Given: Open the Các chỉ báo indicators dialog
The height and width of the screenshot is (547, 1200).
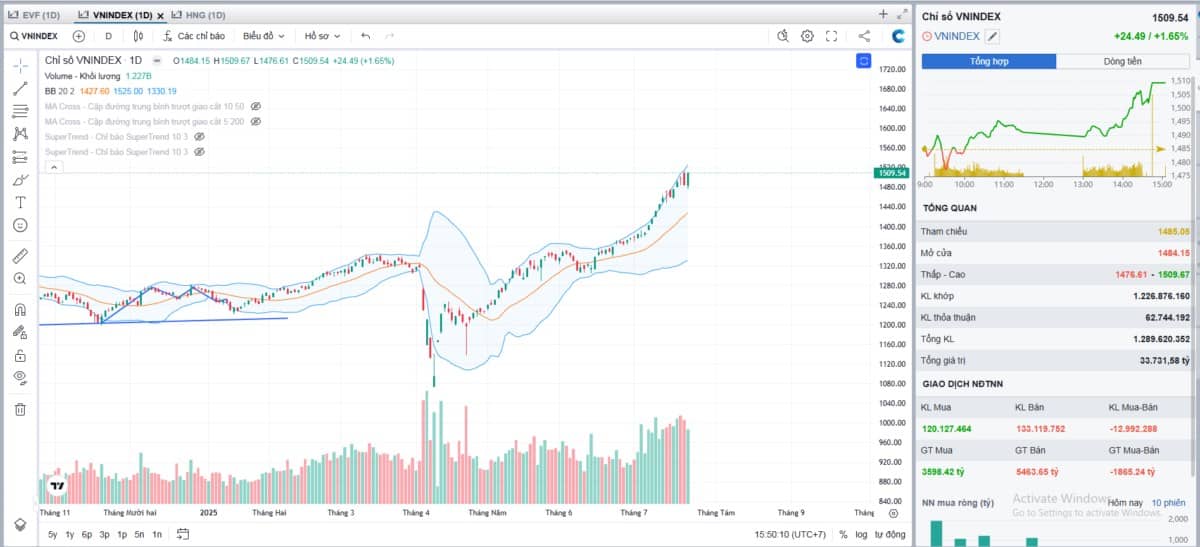Looking at the screenshot, I should (x=193, y=36).
